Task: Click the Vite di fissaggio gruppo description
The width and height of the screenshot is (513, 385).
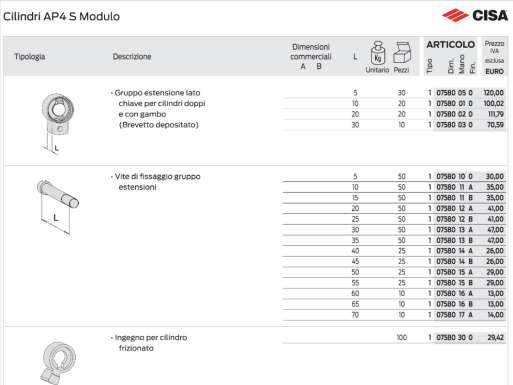Action: click(x=156, y=182)
